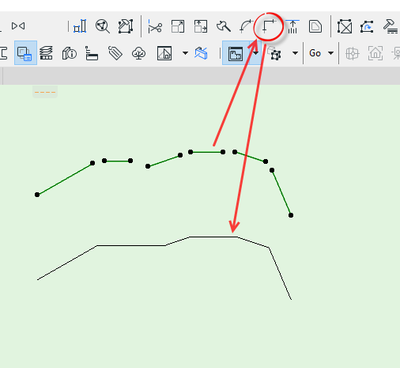Click the dashed orange line-type swatch

(45, 92)
